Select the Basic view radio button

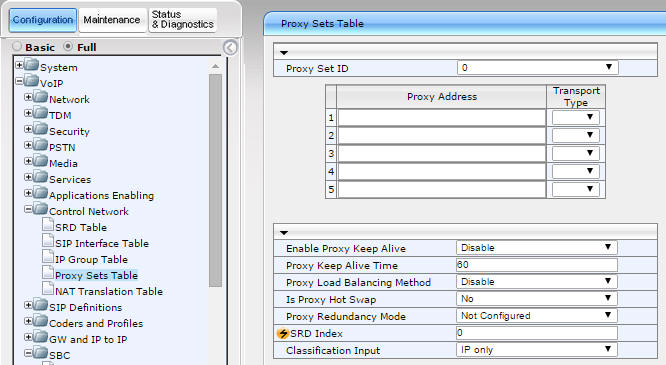click(17, 46)
